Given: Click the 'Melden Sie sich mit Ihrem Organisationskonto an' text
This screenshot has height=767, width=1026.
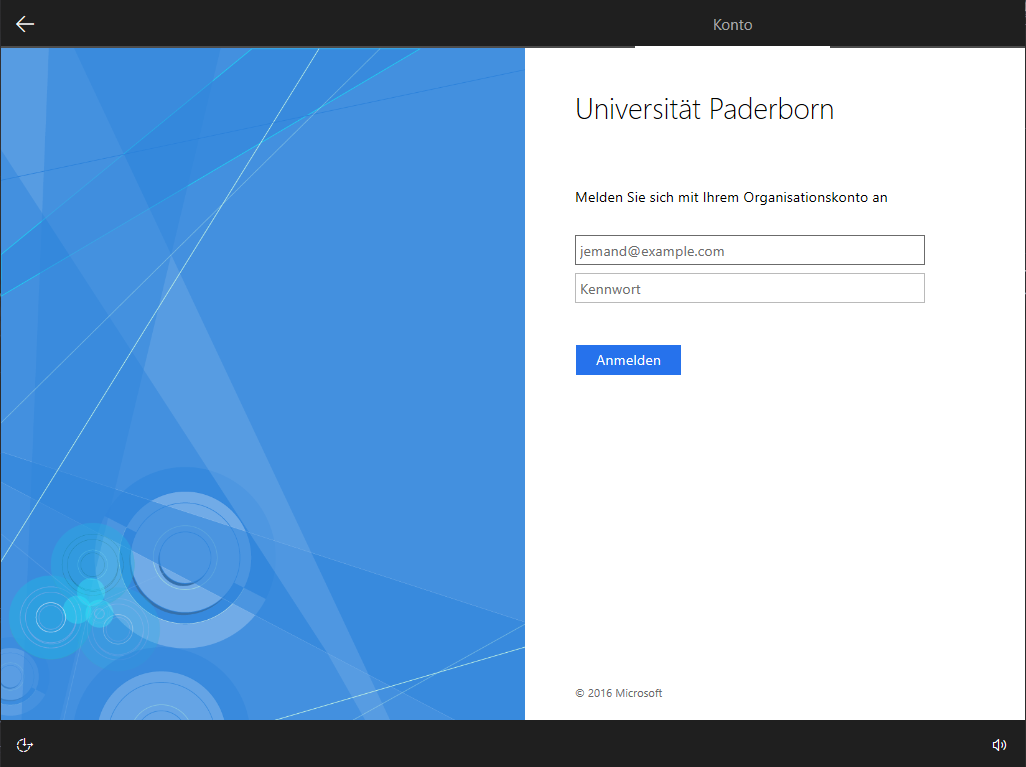Looking at the screenshot, I should click(x=731, y=198).
